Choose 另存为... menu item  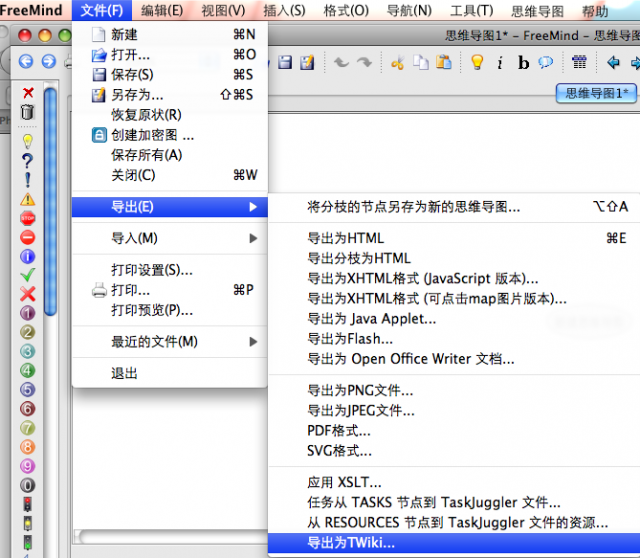tap(170, 95)
